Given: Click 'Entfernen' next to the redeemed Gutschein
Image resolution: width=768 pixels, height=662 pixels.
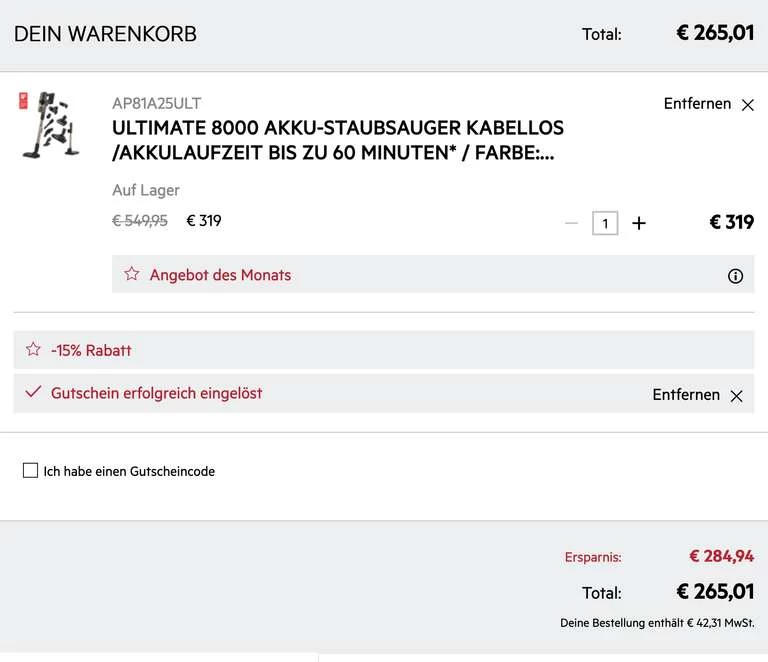Looking at the screenshot, I should (686, 395).
